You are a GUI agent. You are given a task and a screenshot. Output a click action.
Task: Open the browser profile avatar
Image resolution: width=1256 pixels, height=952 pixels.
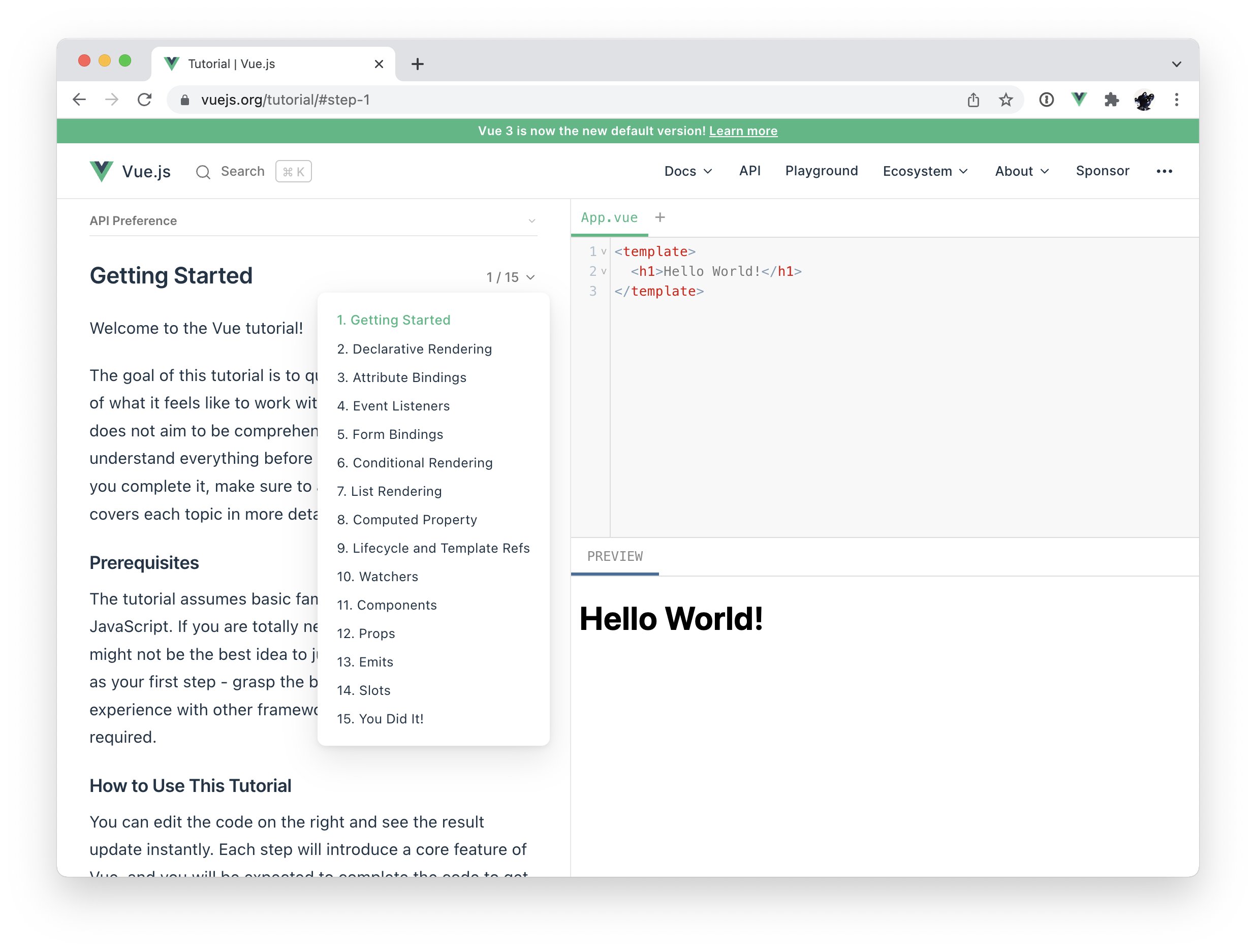click(x=1144, y=101)
